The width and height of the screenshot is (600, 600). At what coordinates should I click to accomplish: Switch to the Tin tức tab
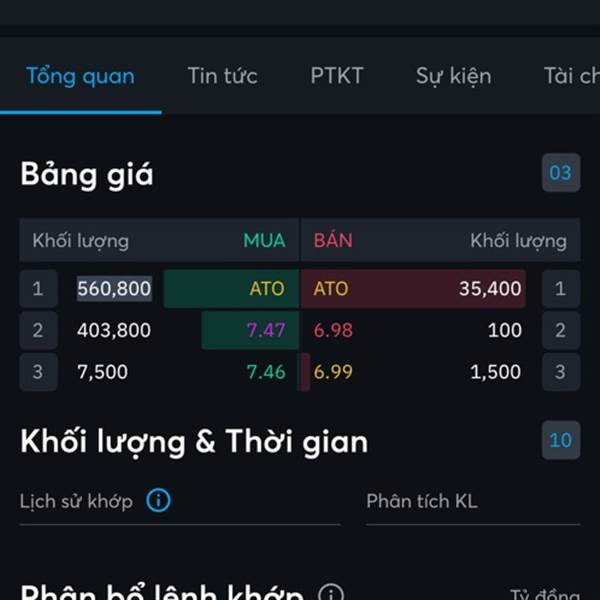pyautogui.click(x=223, y=76)
